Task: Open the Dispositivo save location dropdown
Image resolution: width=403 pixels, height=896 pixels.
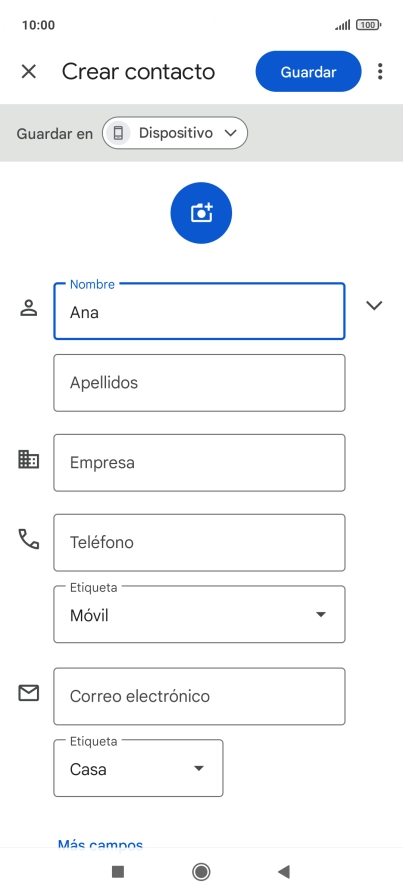Action: (x=175, y=133)
